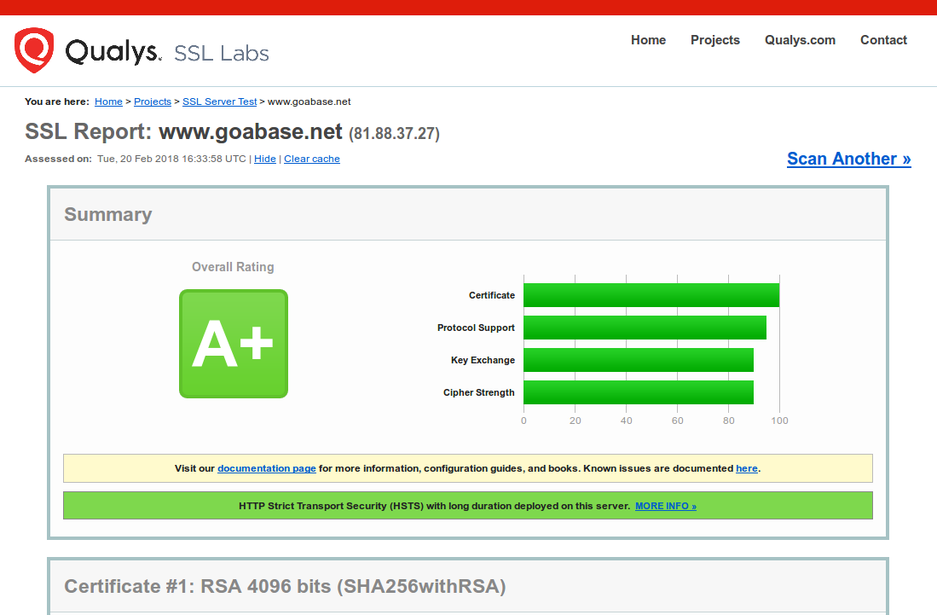Click the 'Certificate #1: RSA 4096 bits' heading

coord(285,586)
